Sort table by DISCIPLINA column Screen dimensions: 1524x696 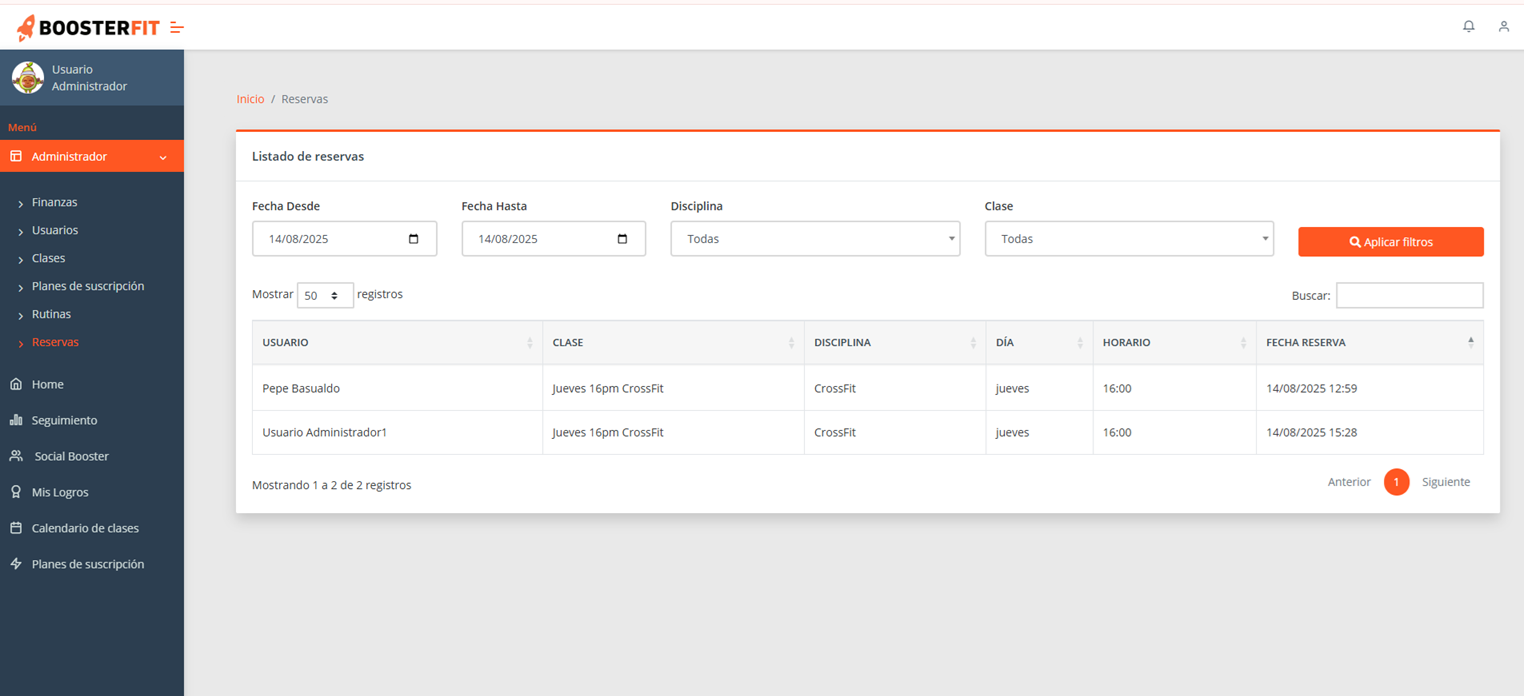tap(895, 342)
